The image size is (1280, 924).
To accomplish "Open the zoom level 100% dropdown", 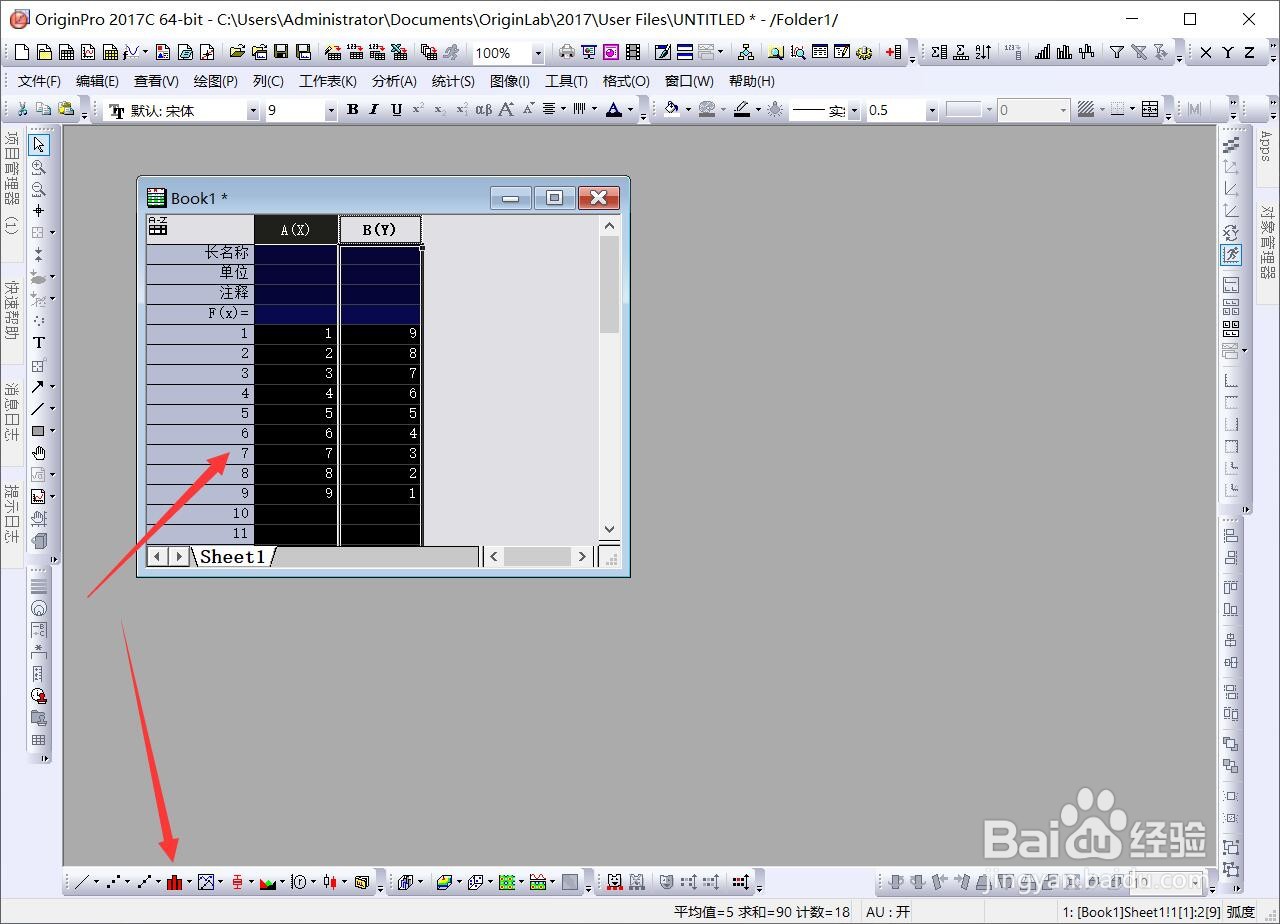I will click(x=538, y=53).
